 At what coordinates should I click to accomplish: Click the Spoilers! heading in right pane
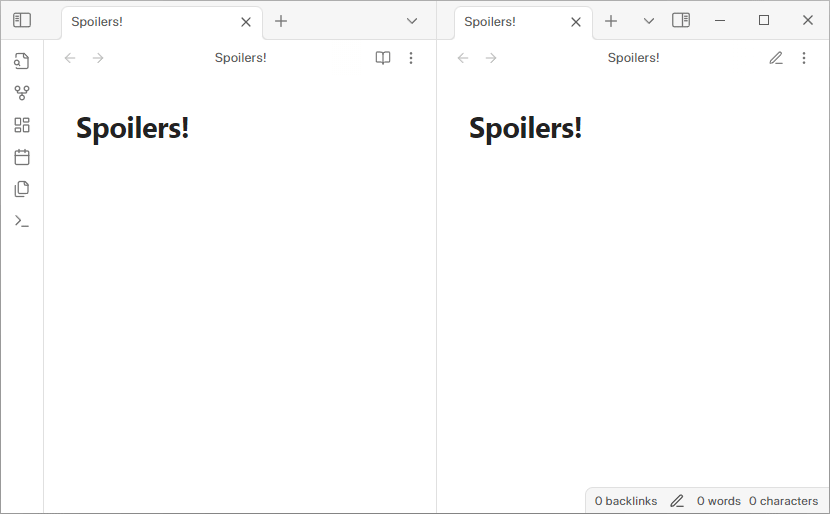click(x=525, y=128)
